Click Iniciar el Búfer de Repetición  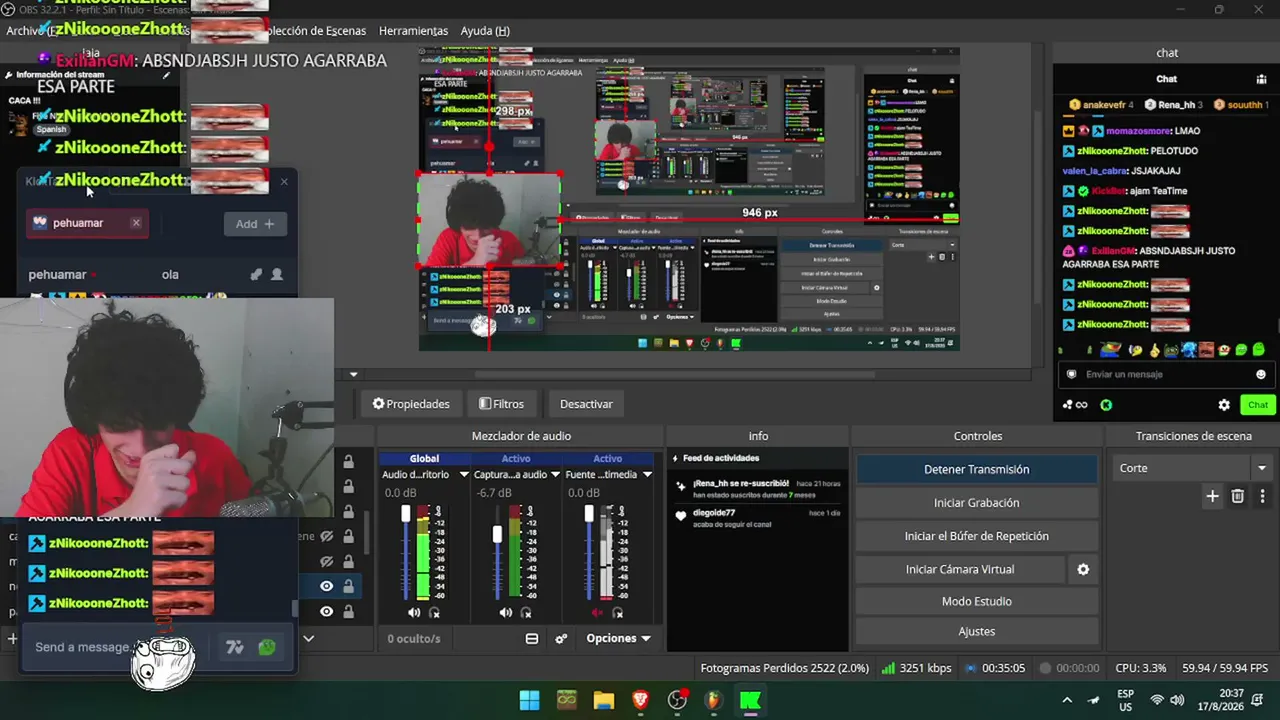click(x=976, y=536)
